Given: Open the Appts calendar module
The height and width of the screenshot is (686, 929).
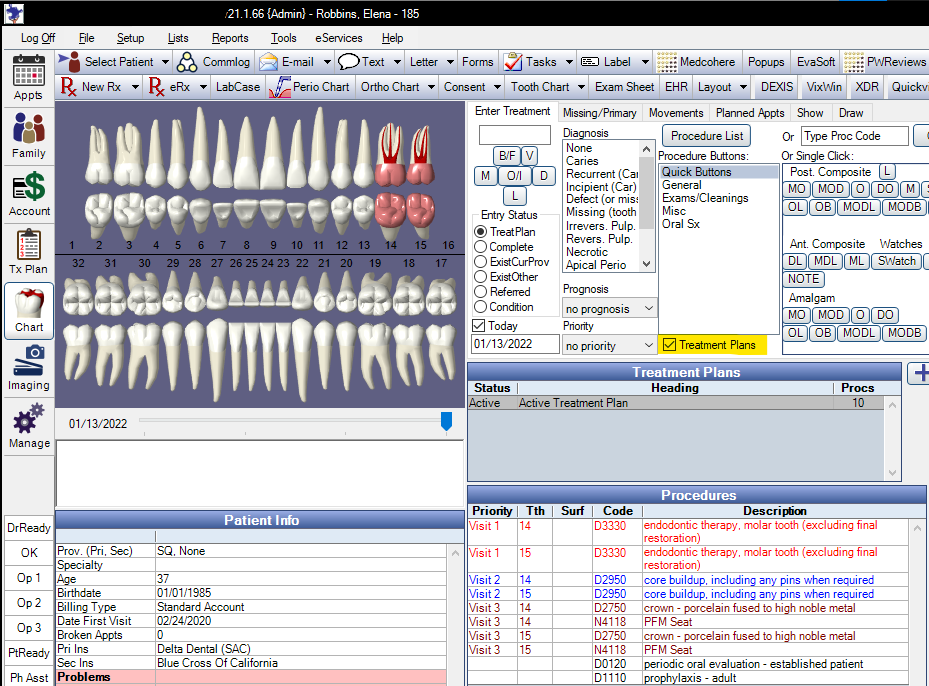Looking at the screenshot, I should (x=28, y=78).
